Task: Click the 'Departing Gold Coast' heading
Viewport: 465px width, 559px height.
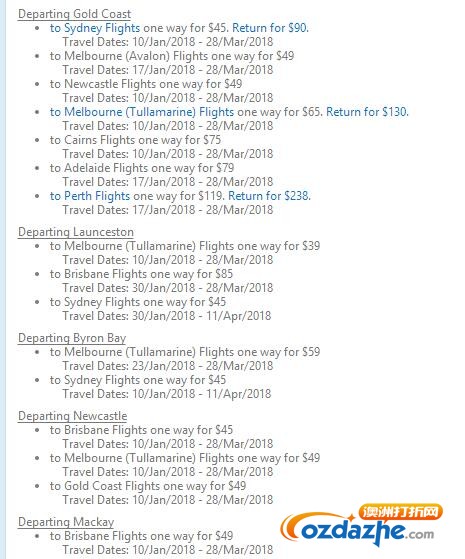Action: pos(75,14)
